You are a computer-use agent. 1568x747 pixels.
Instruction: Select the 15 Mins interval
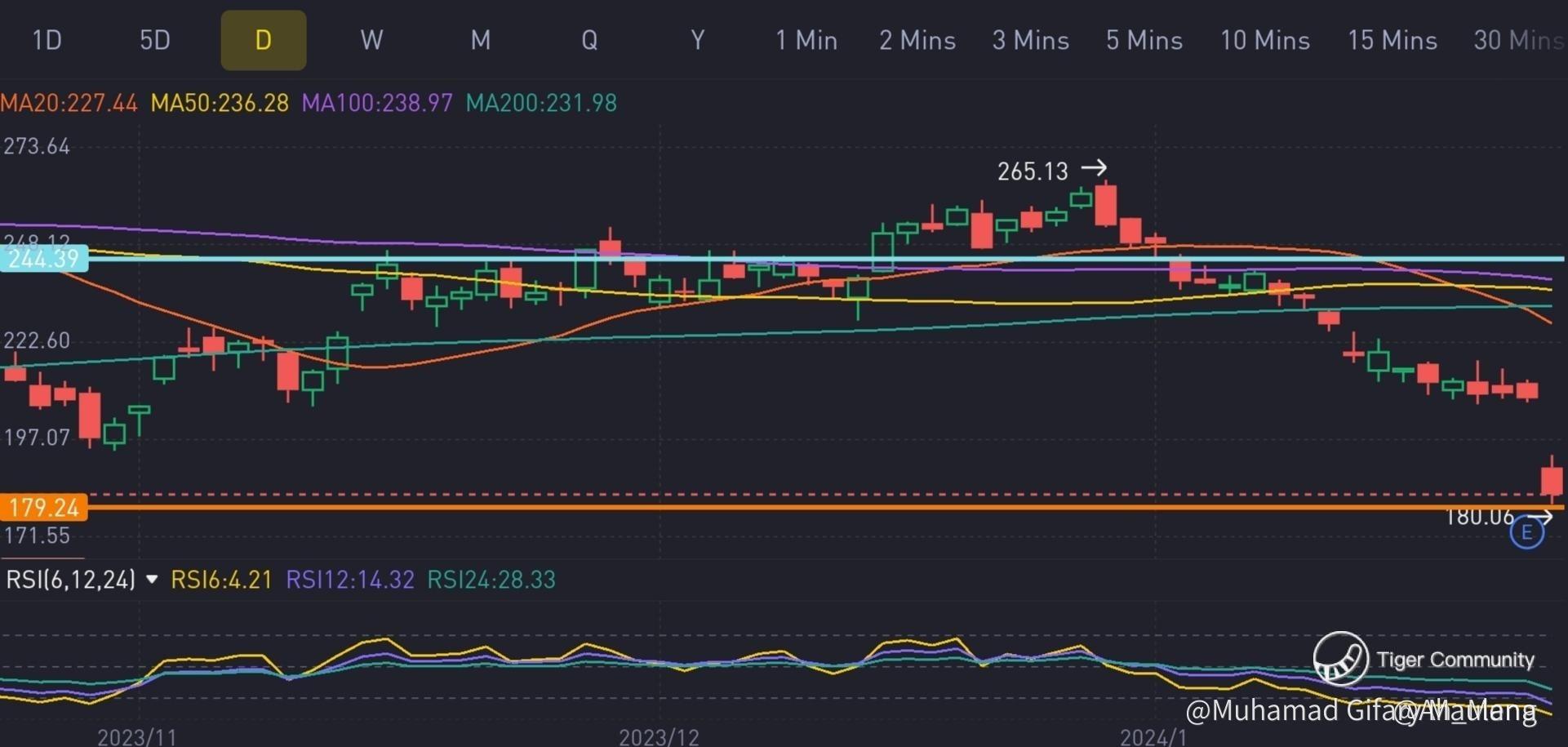[x=1392, y=40]
